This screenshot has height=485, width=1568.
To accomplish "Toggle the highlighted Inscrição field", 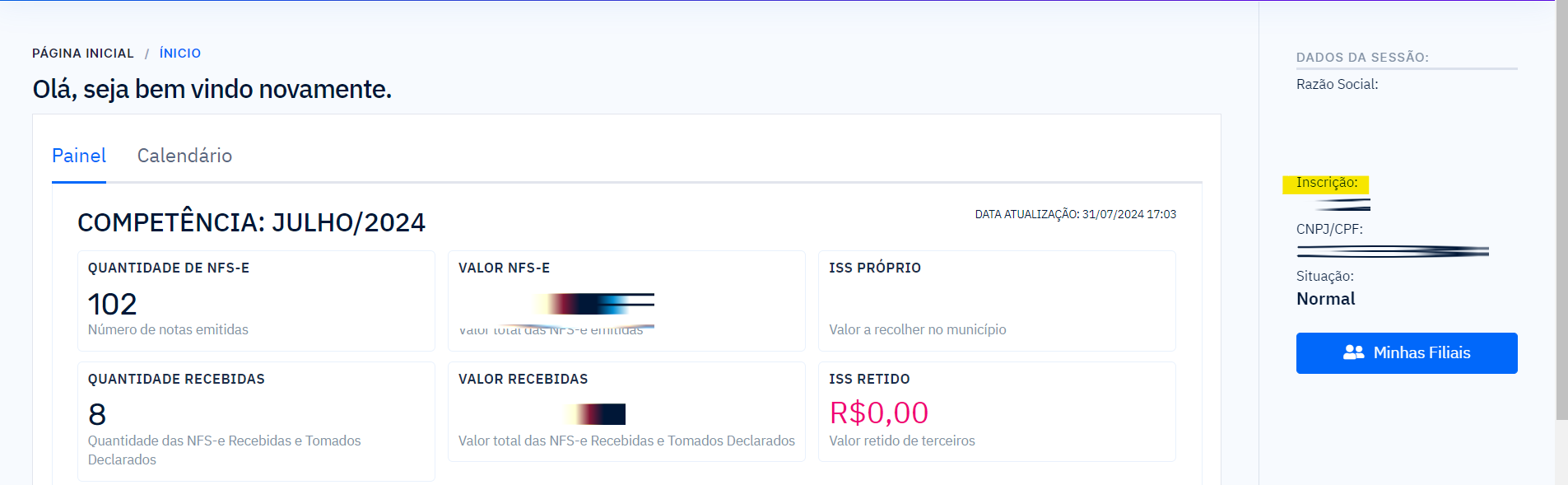I will click(x=1324, y=184).
